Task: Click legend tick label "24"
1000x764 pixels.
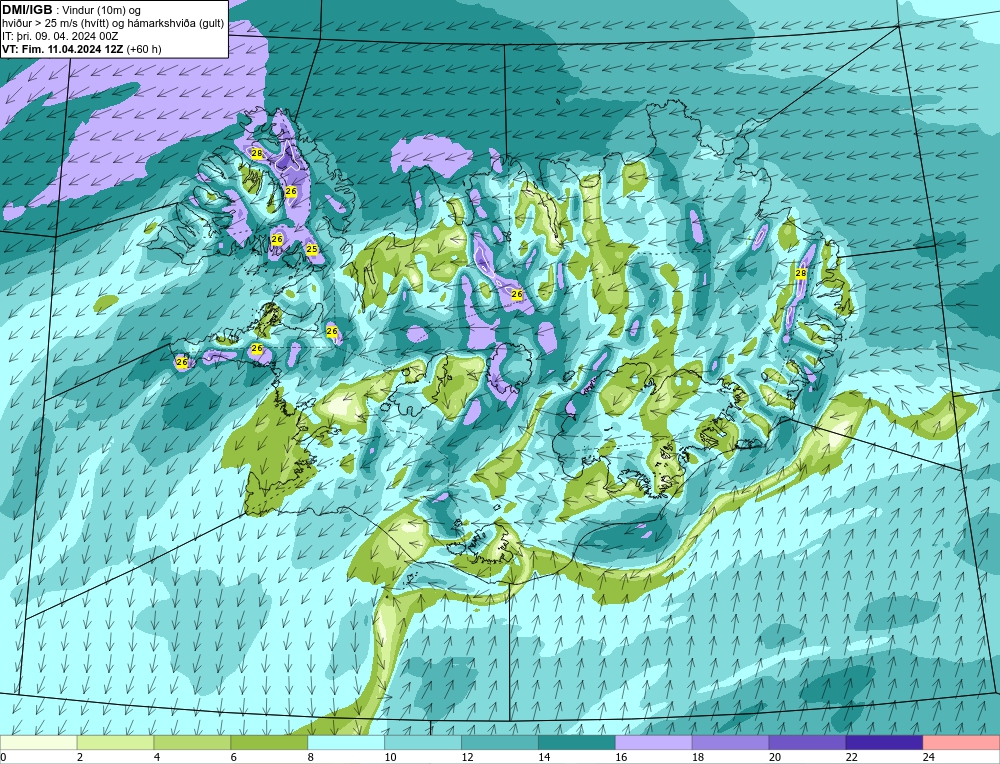Action: (x=929, y=757)
